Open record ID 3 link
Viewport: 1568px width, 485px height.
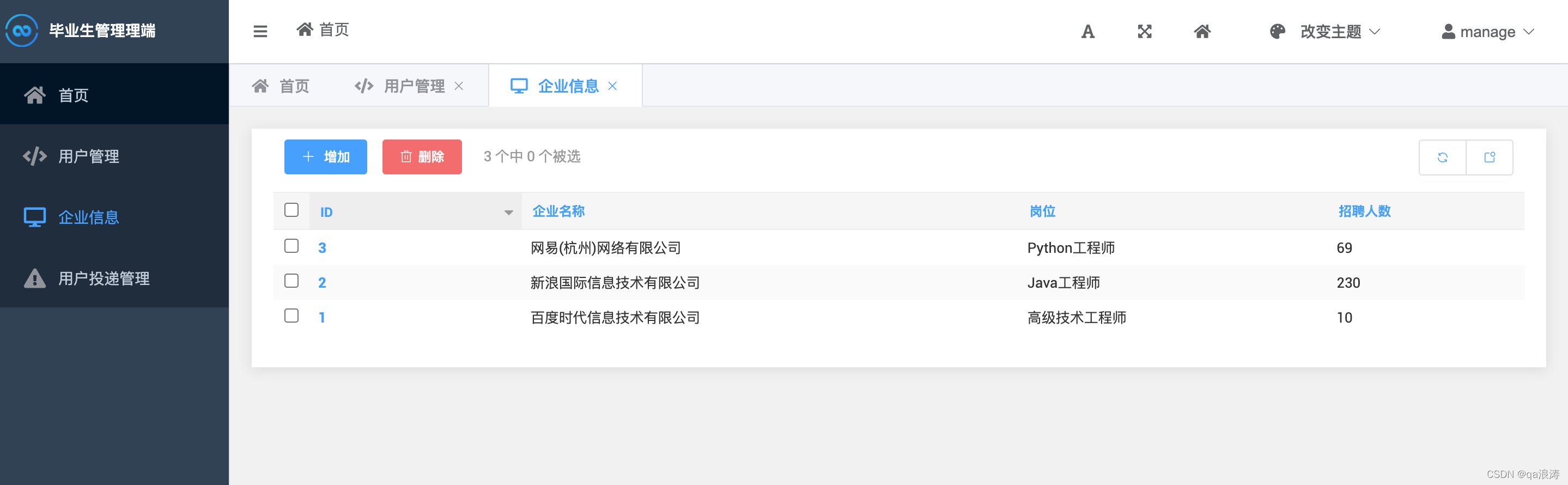[322, 247]
